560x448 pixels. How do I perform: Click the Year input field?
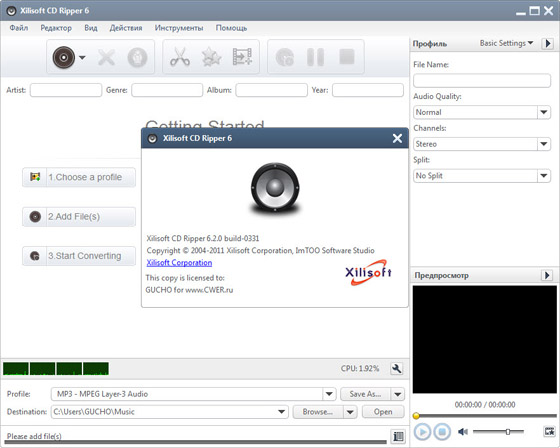click(x=368, y=90)
